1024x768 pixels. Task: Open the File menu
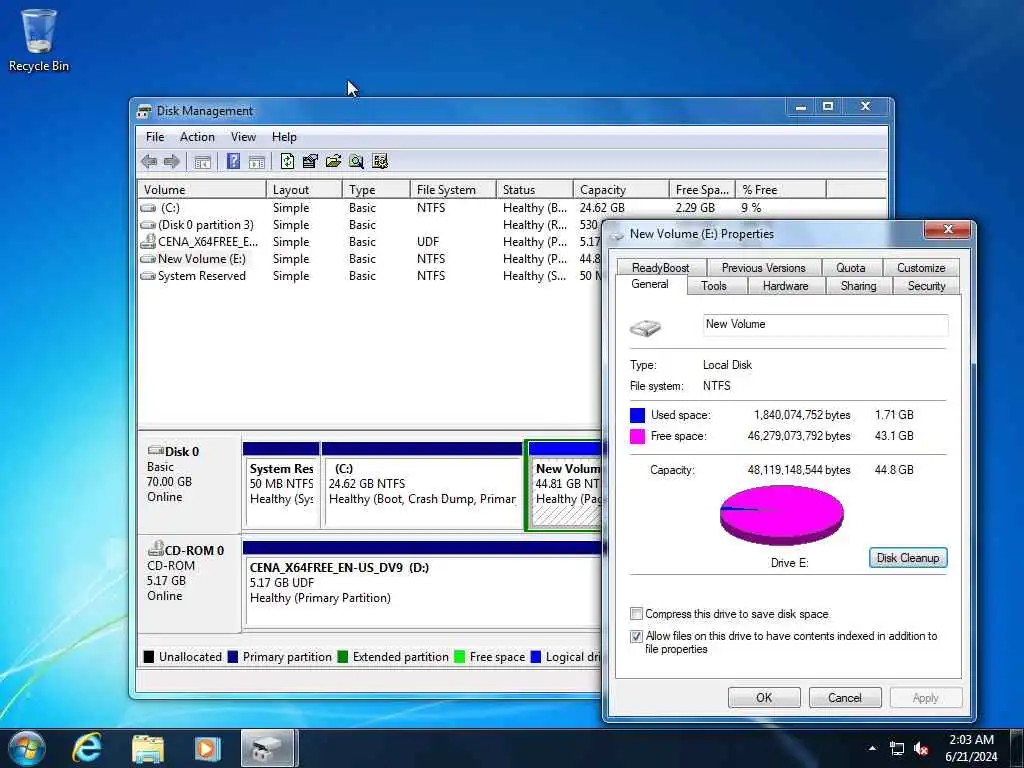coord(155,136)
